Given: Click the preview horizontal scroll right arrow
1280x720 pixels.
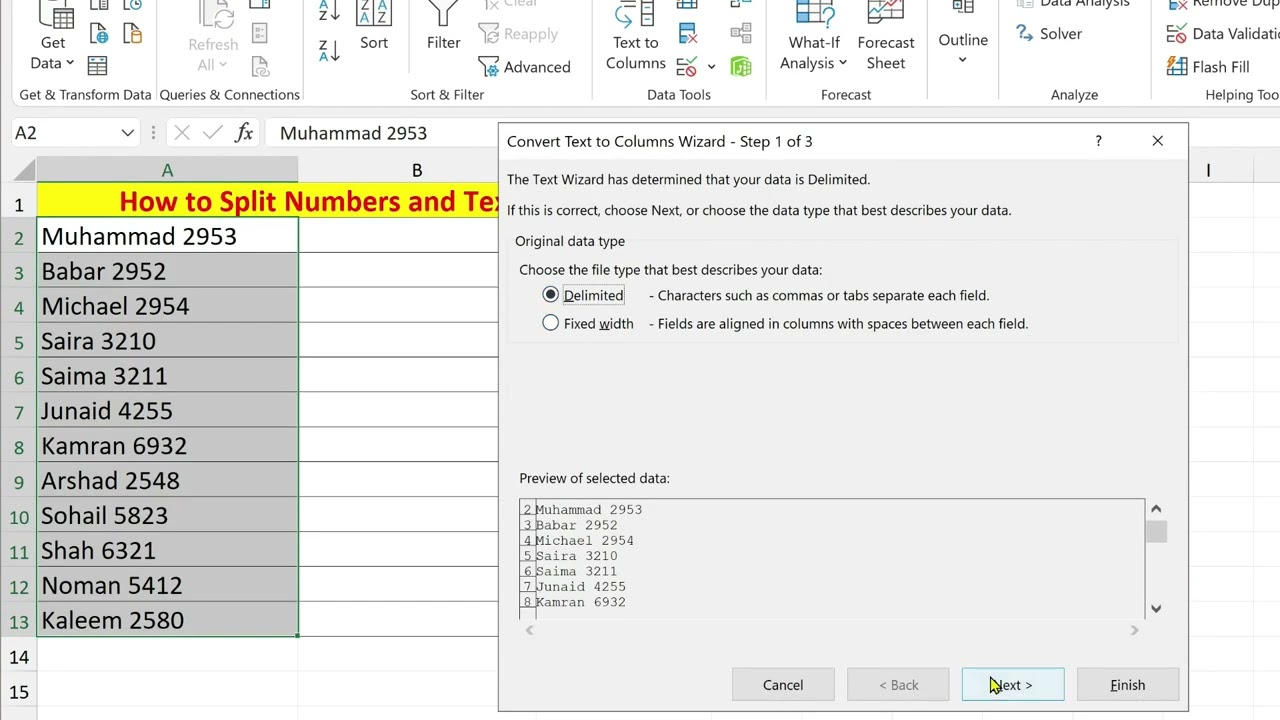Looking at the screenshot, I should pos(1134,630).
